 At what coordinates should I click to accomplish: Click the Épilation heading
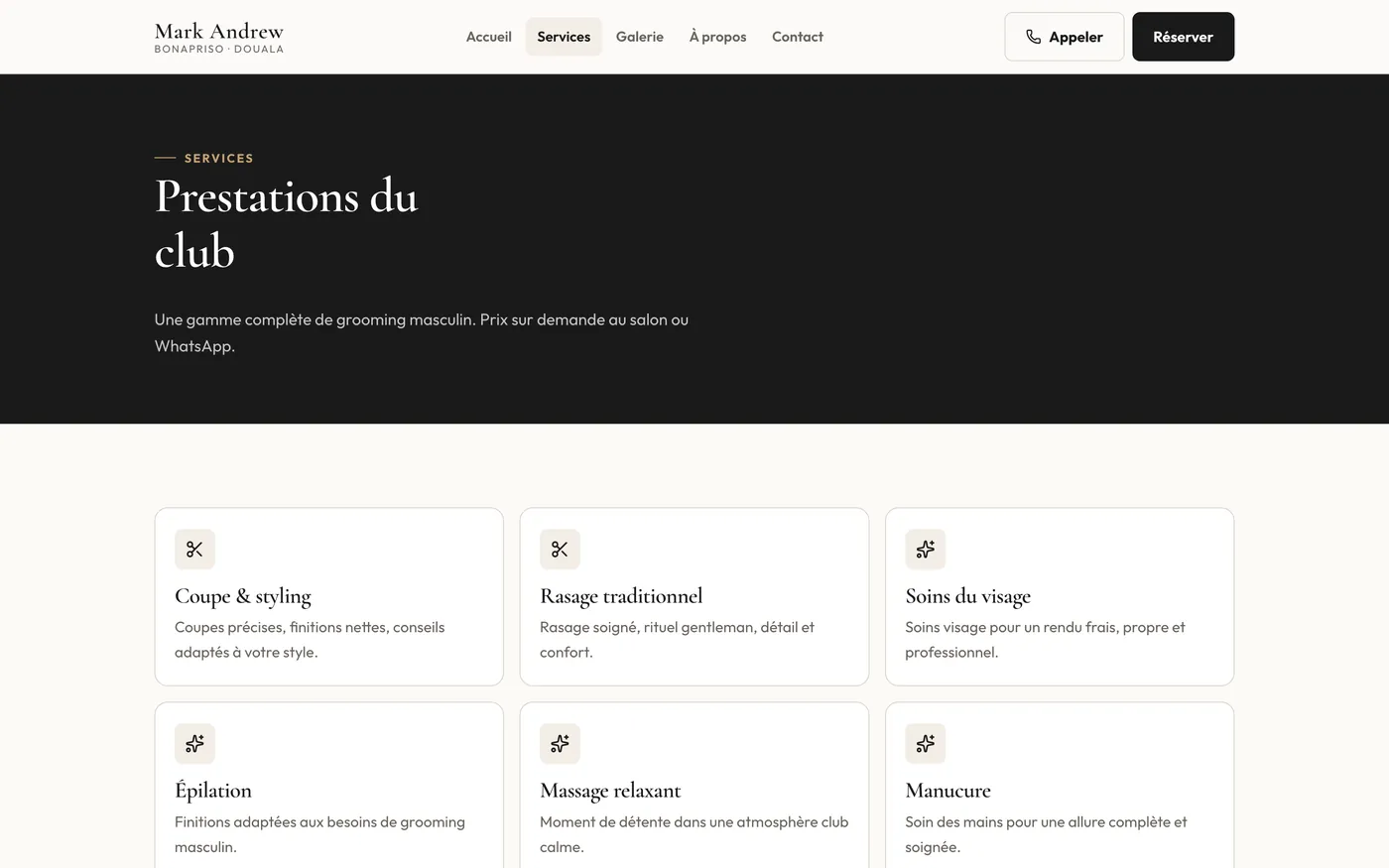coord(213,790)
